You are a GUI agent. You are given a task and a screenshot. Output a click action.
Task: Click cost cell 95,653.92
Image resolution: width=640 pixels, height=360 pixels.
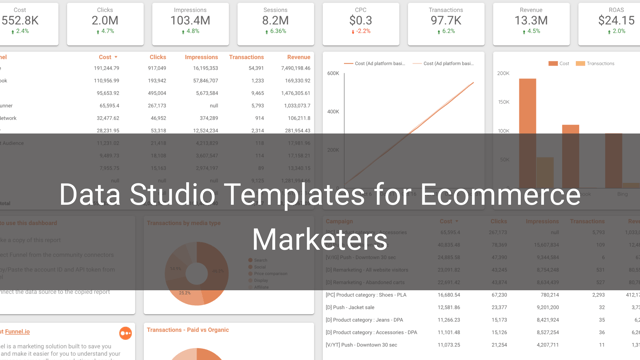pyautogui.click(x=108, y=93)
